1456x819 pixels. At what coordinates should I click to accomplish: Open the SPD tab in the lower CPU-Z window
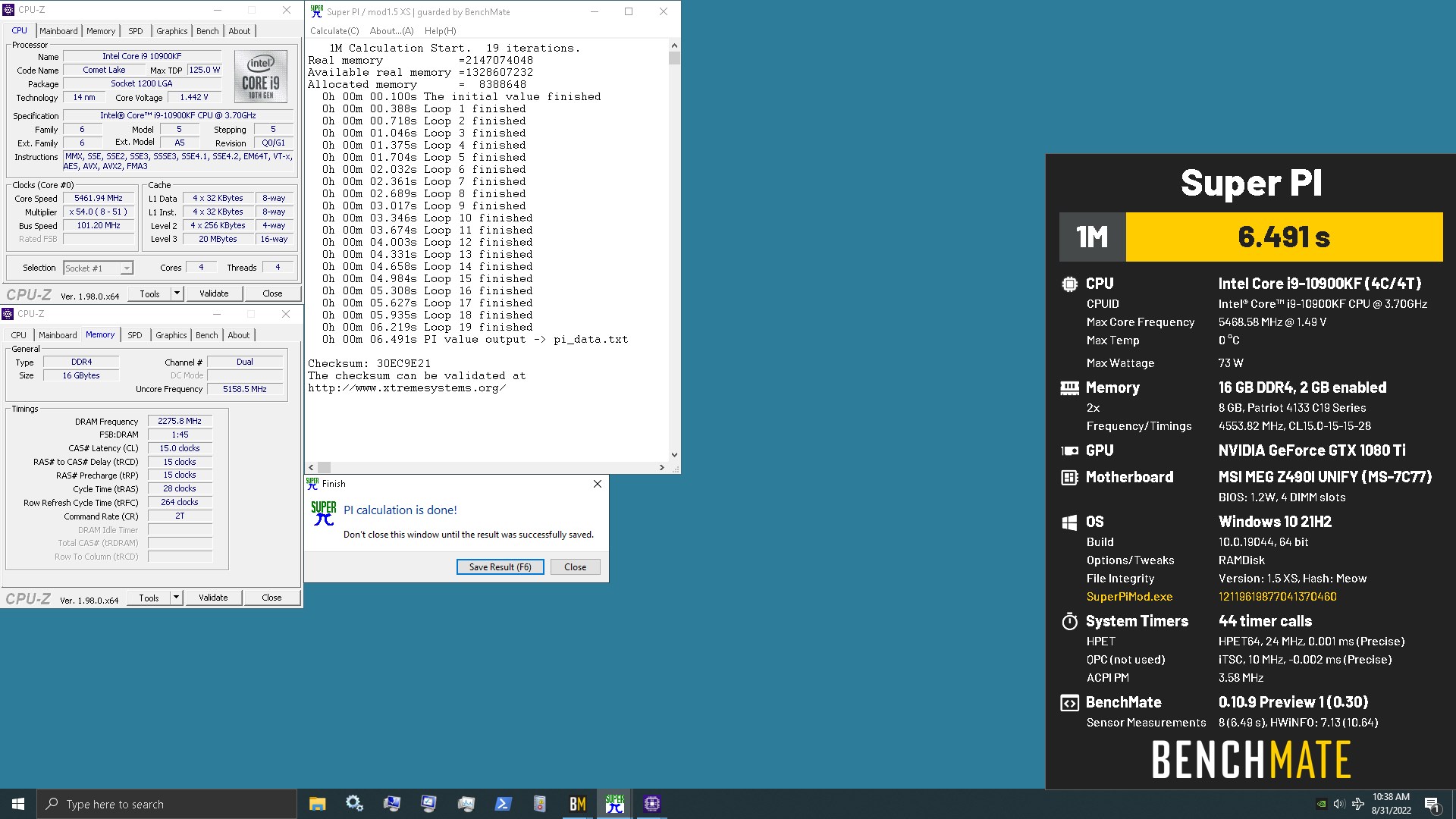(x=135, y=335)
